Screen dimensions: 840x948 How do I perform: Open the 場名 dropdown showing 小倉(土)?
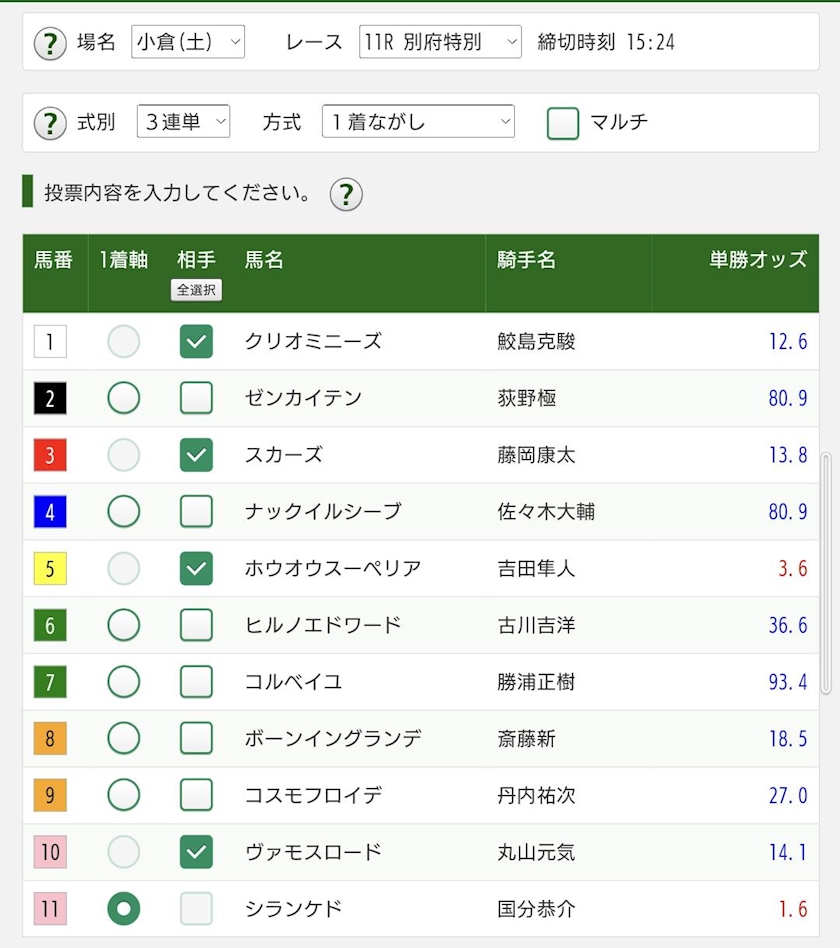coord(188,42)
